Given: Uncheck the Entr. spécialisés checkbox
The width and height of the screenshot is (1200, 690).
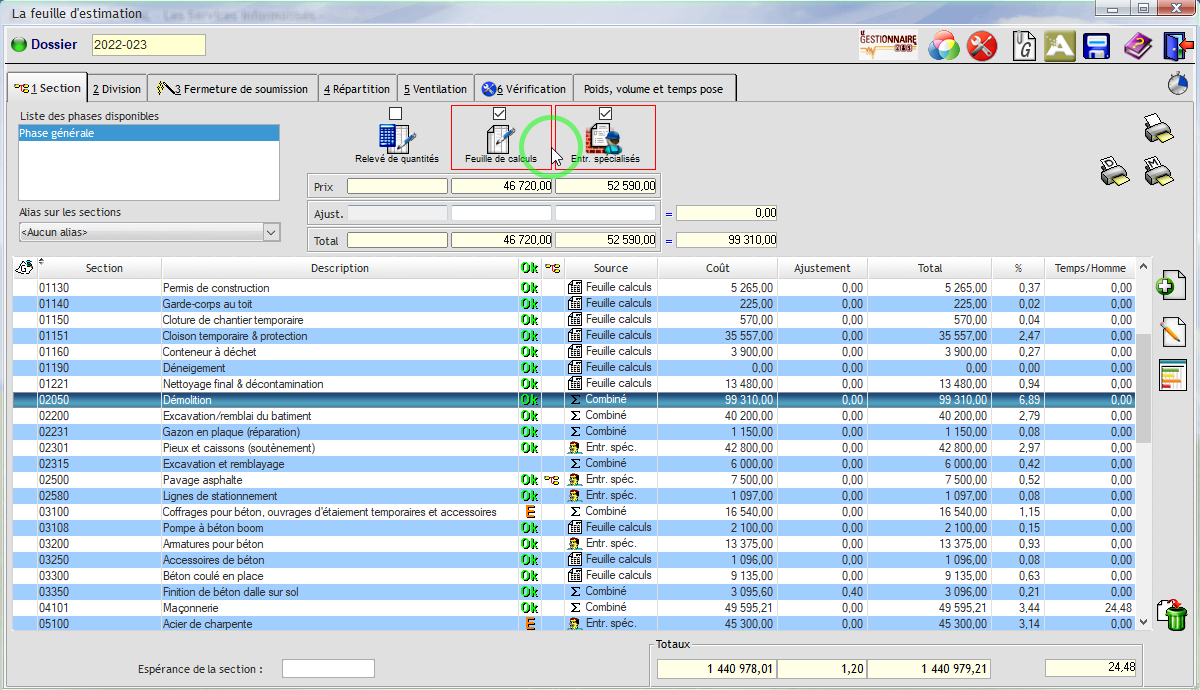Looking at the screenshot, I should pyautogui.click(x=605, y=114).
